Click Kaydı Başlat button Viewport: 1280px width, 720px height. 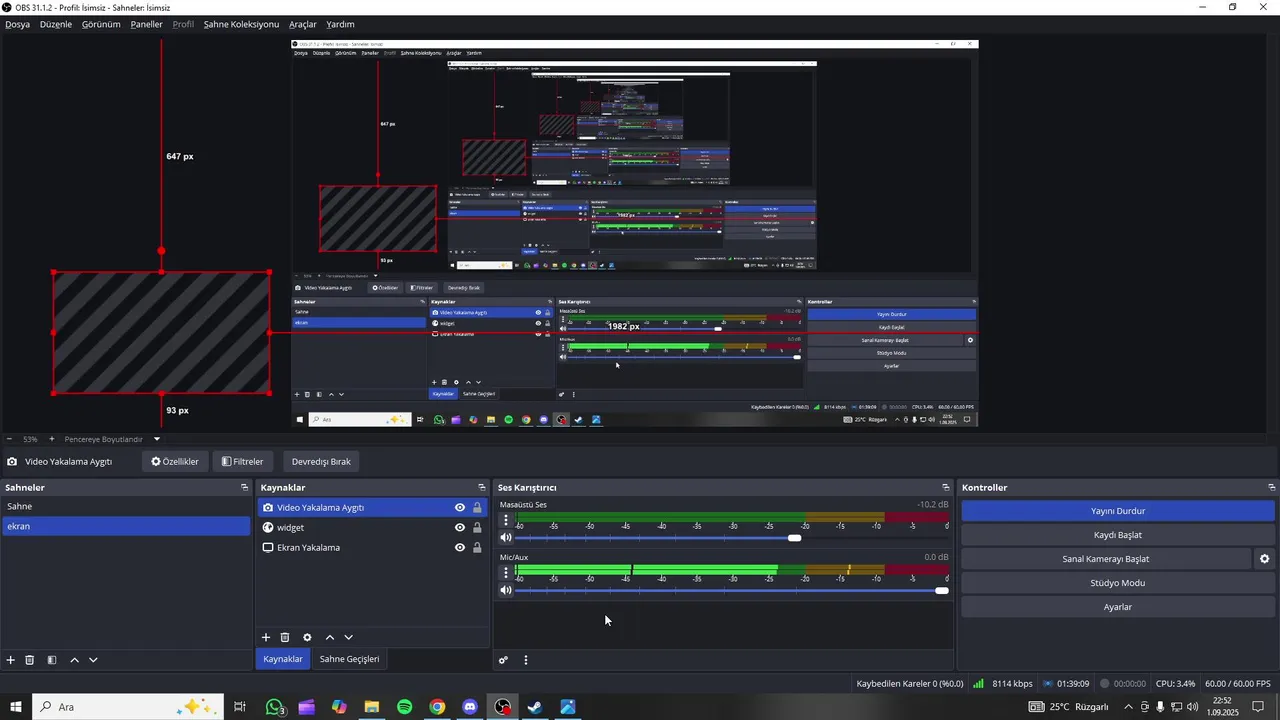point(1118,535)
